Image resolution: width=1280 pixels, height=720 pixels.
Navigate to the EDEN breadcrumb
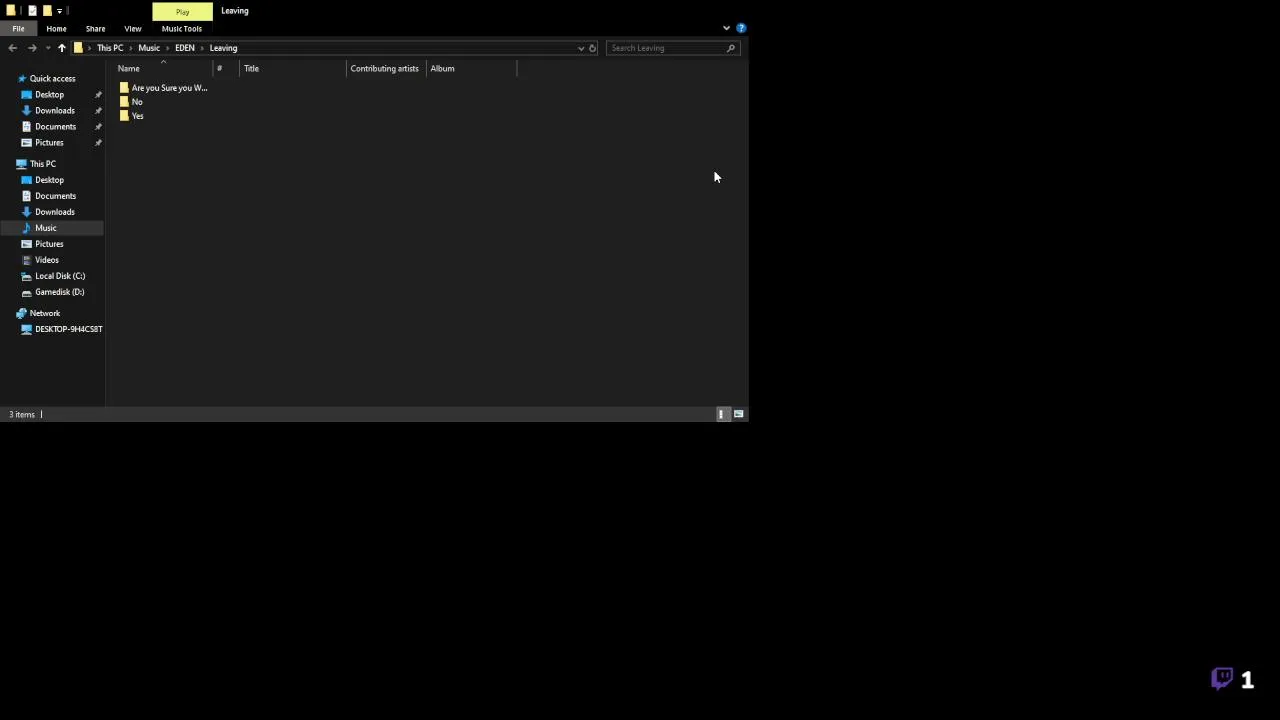pos(185,48)
